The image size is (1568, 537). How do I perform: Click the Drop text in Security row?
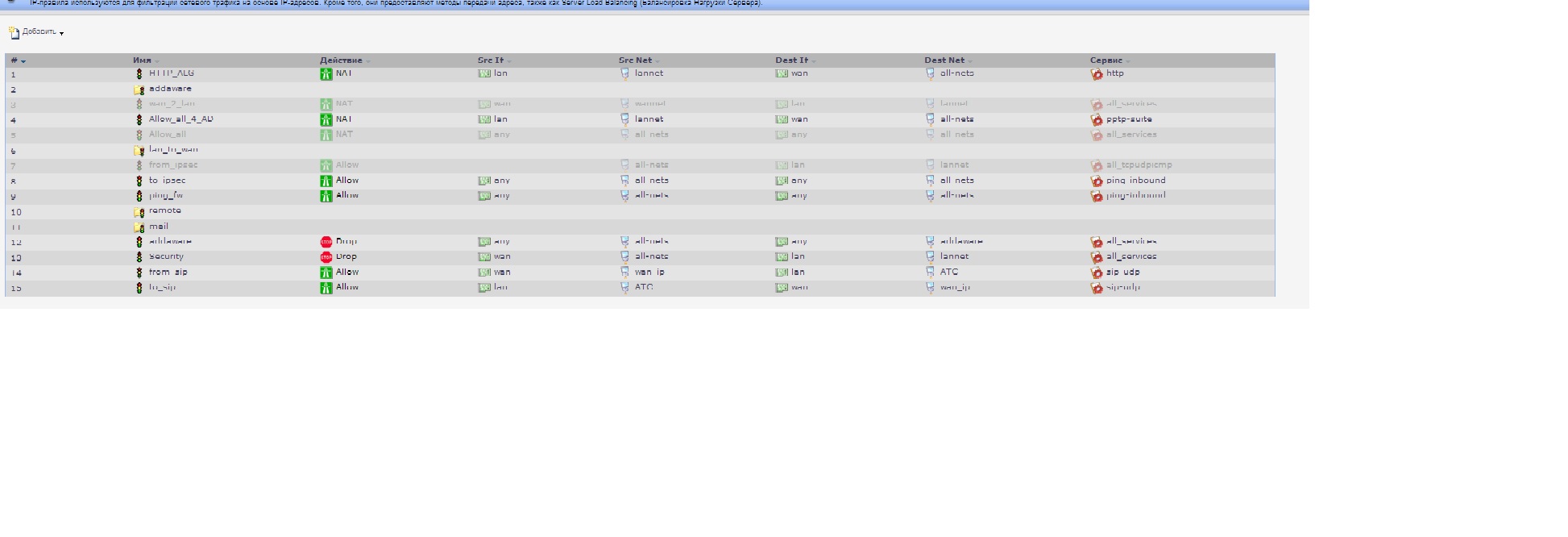tap(346, 256)
